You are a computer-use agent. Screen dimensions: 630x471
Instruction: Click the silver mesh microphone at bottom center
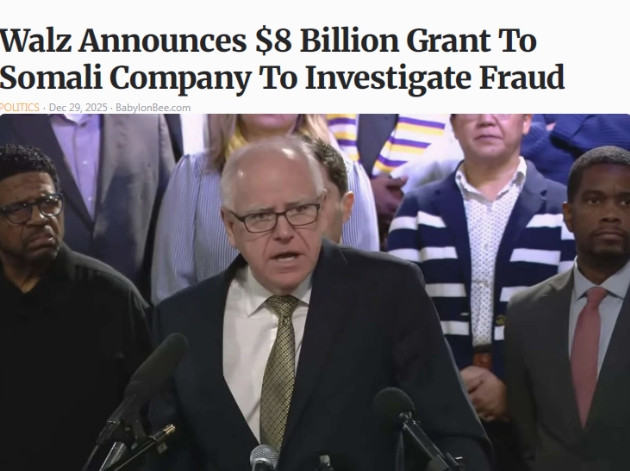[264, 457]
